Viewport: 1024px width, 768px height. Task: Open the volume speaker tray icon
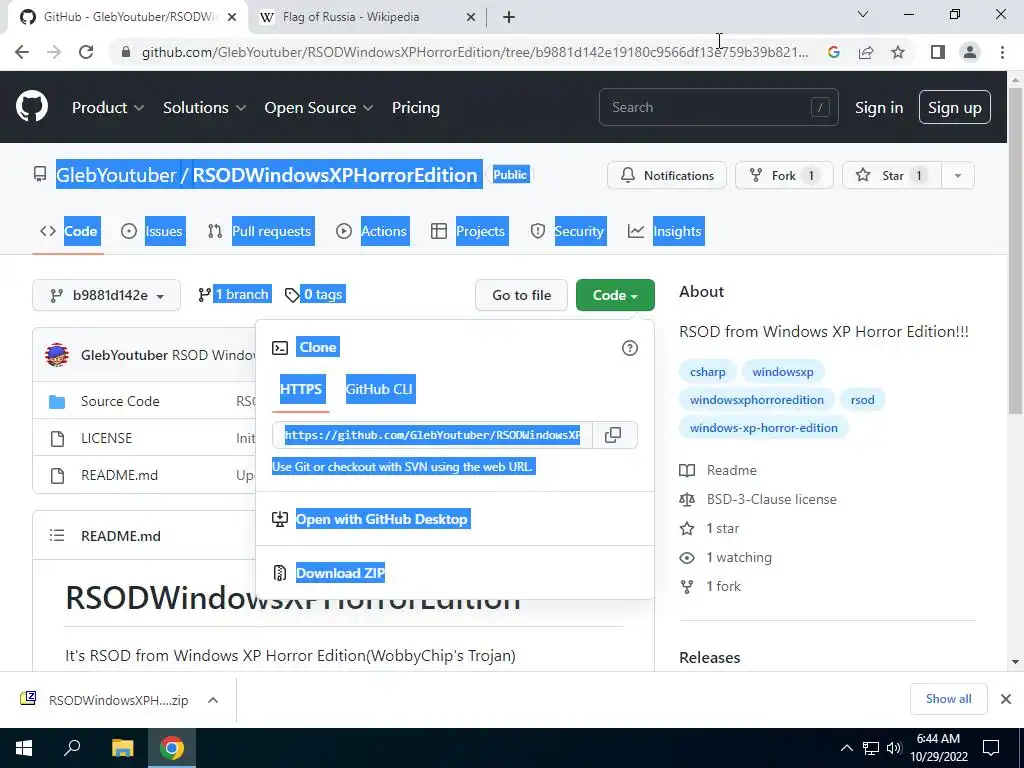pos(894,748)
